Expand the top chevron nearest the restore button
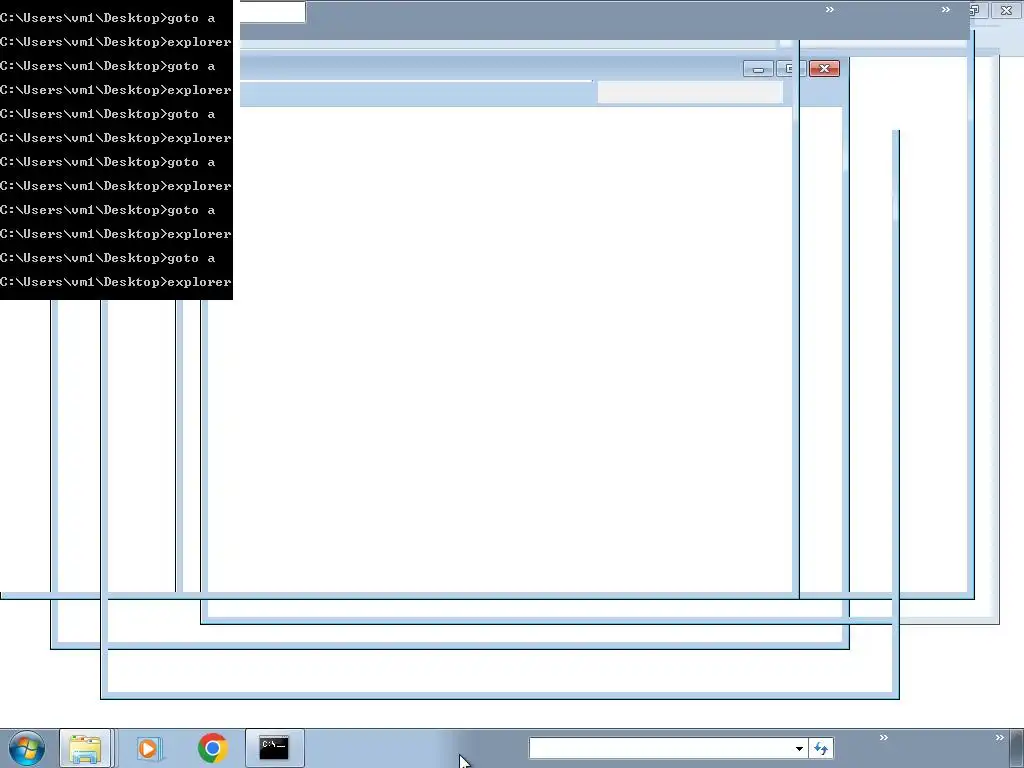 [946, 9]
